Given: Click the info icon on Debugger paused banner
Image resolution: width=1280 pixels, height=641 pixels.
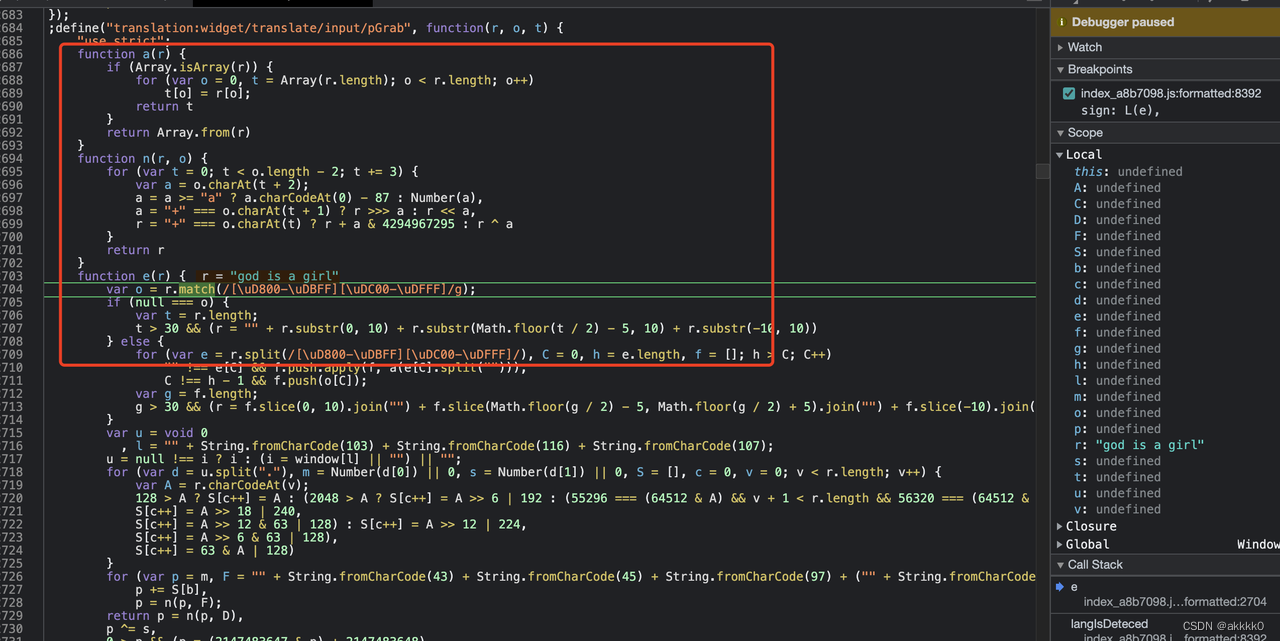Looking at the screenshot, I should click(x=1062, y=21).
